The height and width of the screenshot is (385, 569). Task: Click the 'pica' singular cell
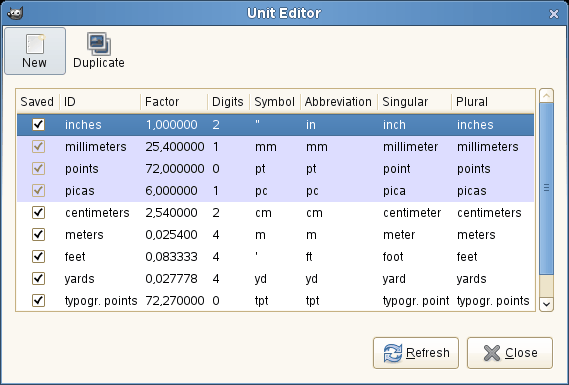coord(394,191)
